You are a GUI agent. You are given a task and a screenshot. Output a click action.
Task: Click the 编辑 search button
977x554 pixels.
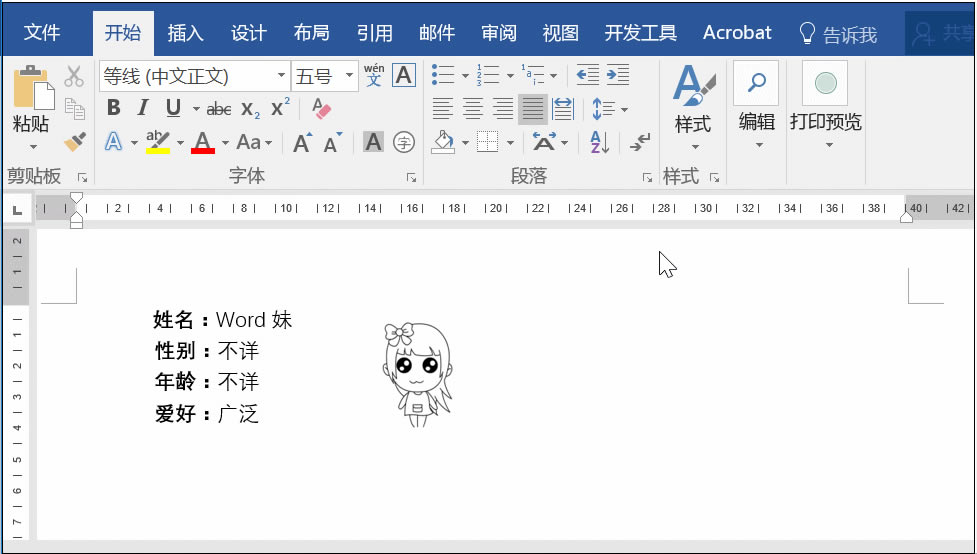tap(756, 83)
